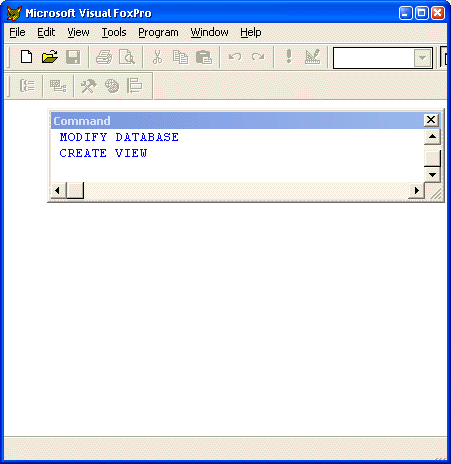Click the Run exclamation mark icon
Image resolution: width=451 pixels, height=464 pixels.
289,56
